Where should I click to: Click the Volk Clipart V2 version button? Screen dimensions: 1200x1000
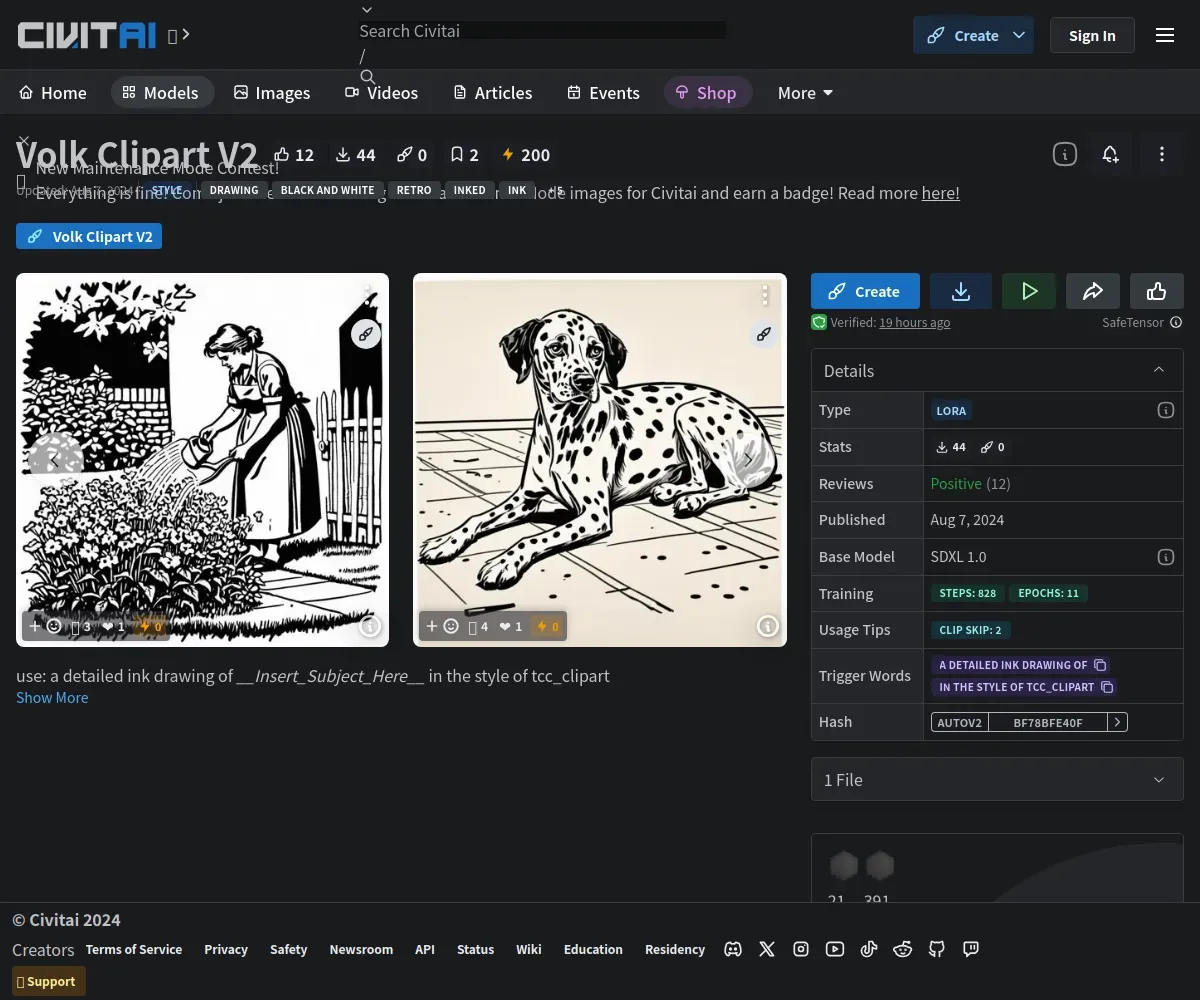(x=89, y=237)
